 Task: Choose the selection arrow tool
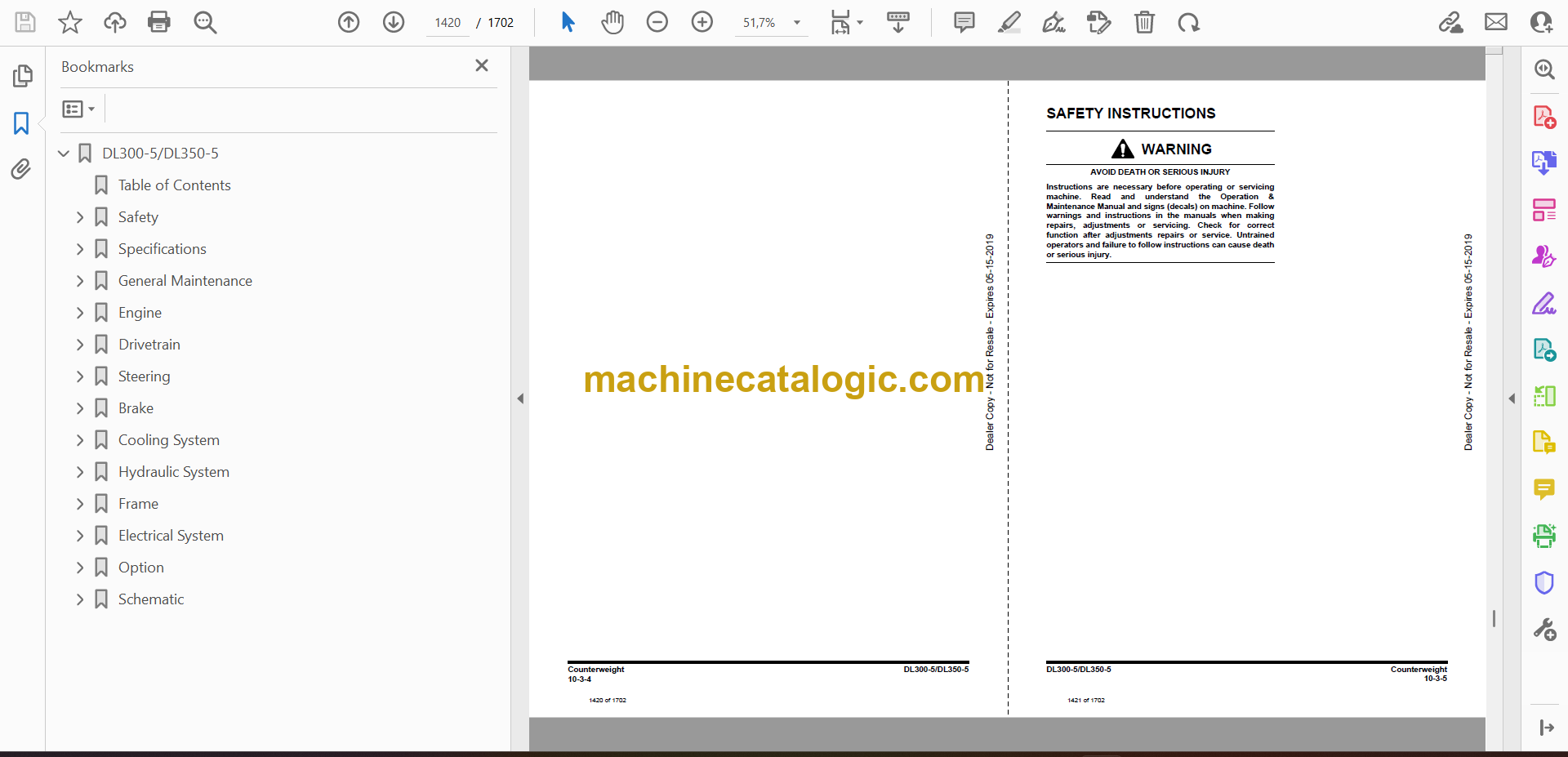pos(568,22)
